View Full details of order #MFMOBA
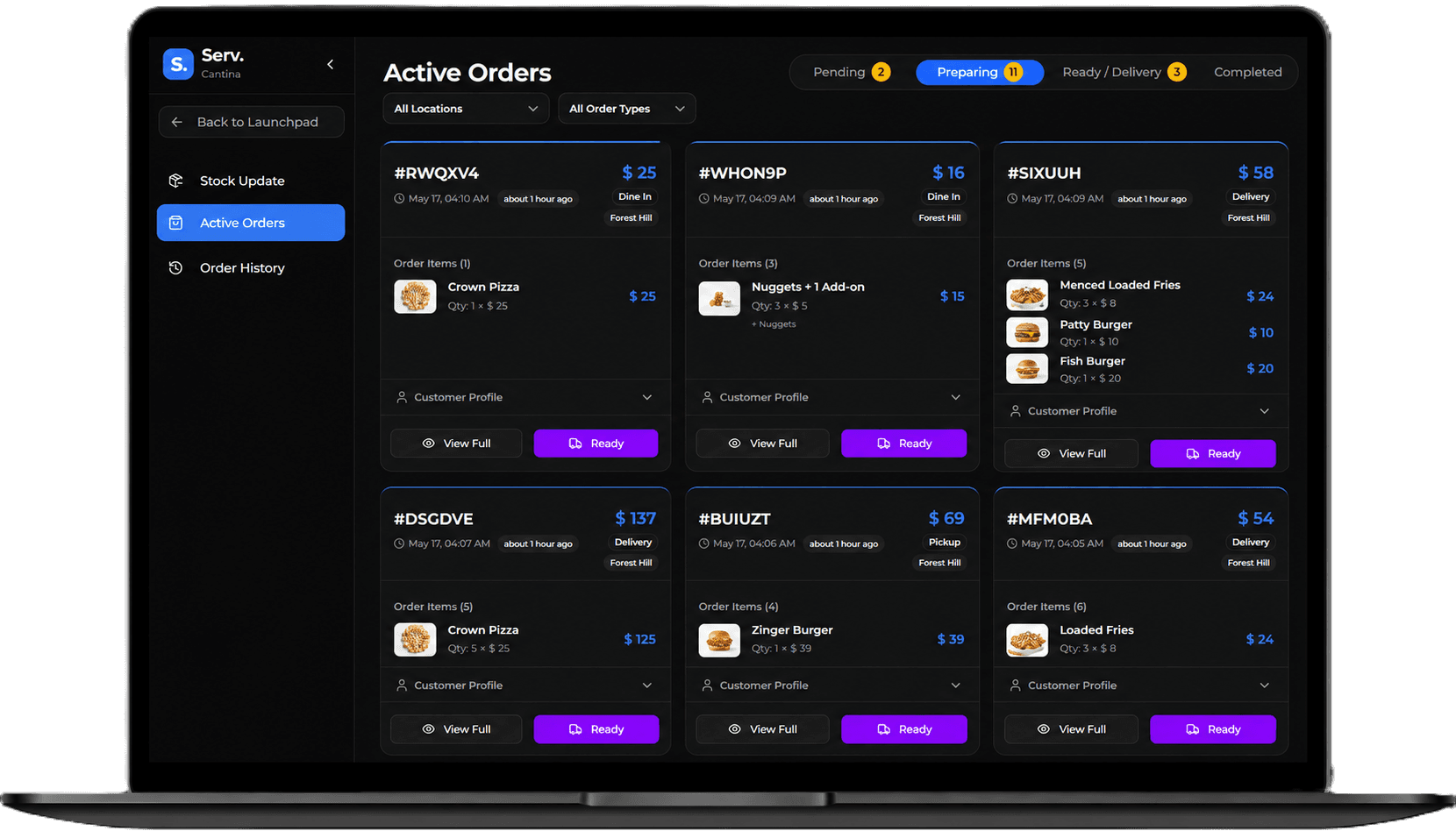This screenshot has width=1456, height=831. pyautogui.click(x=1071, y=729)
